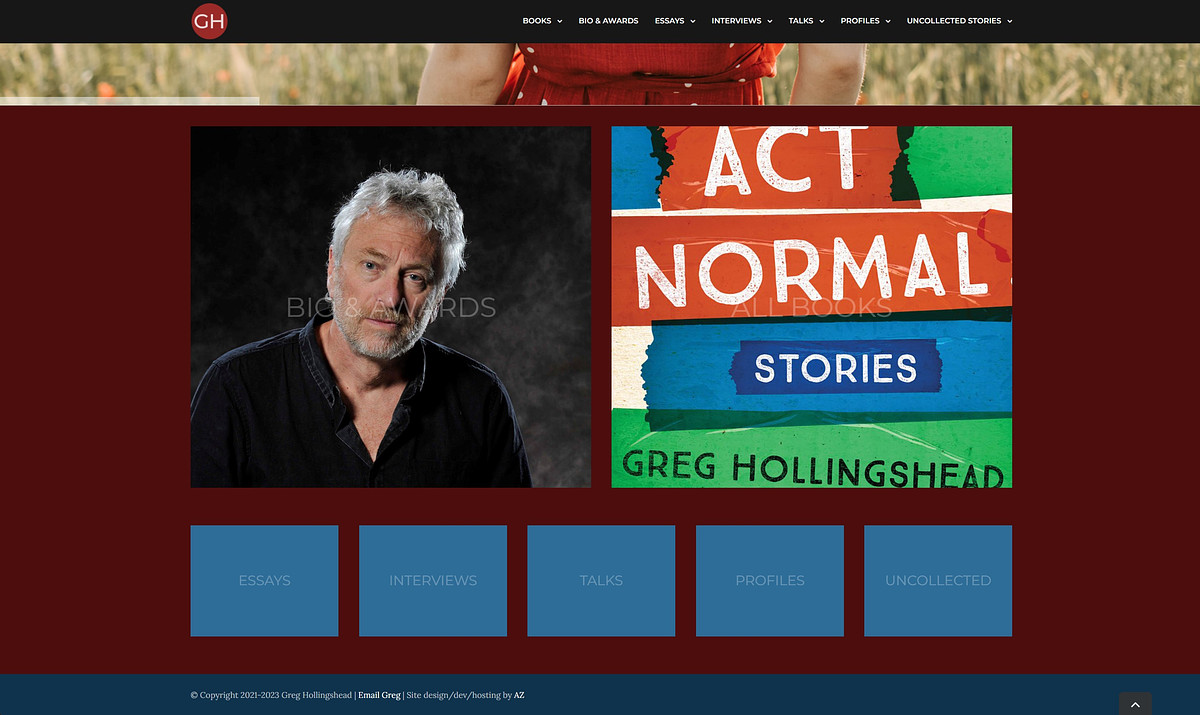Expand the Books menu chevron

[x=560, y=21]
